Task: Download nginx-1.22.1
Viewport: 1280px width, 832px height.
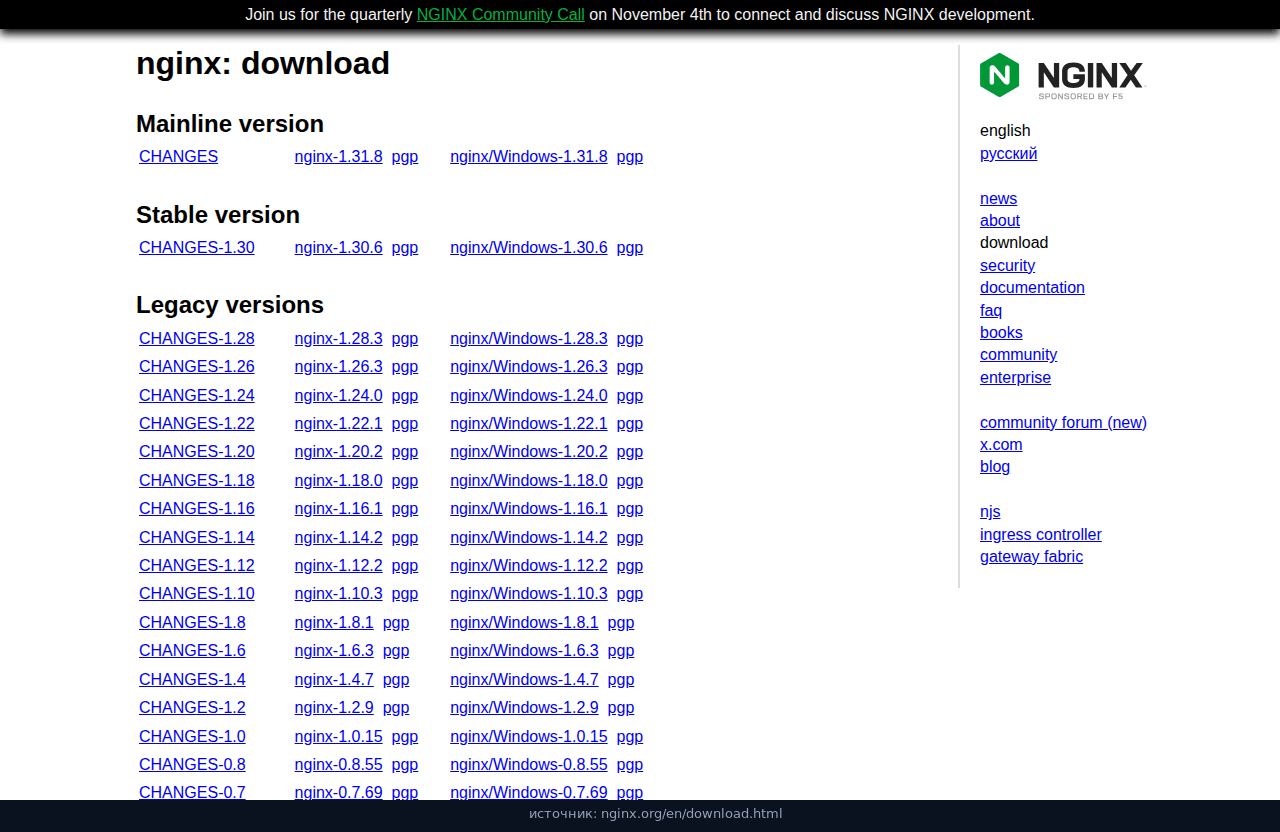Action: tap(338, 423)
